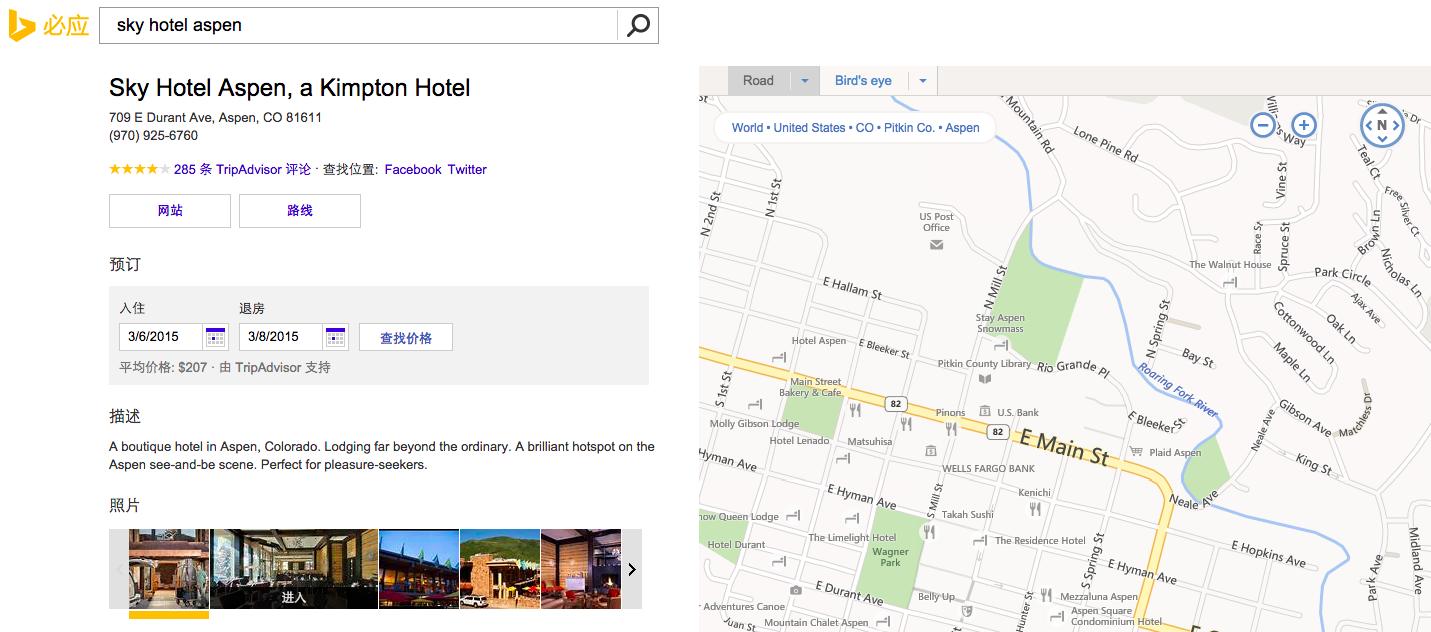
Task: Click the phone number (970) 925-6760
Action: [x=153, y=135]
